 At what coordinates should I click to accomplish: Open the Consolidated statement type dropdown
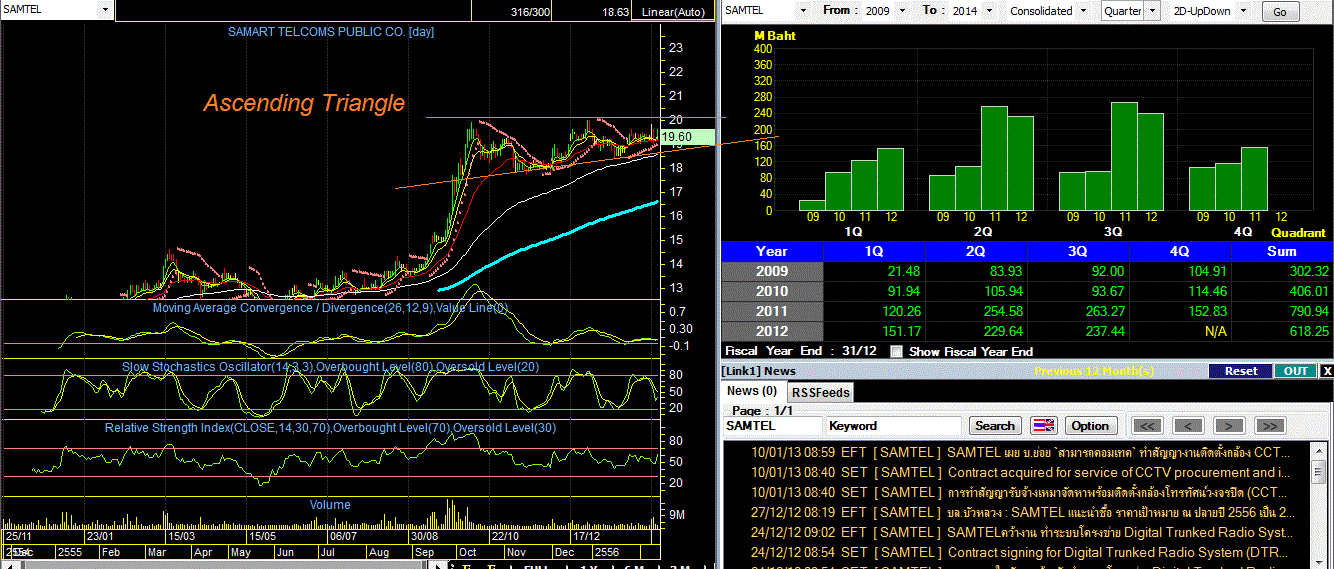tap(1081, 11)
